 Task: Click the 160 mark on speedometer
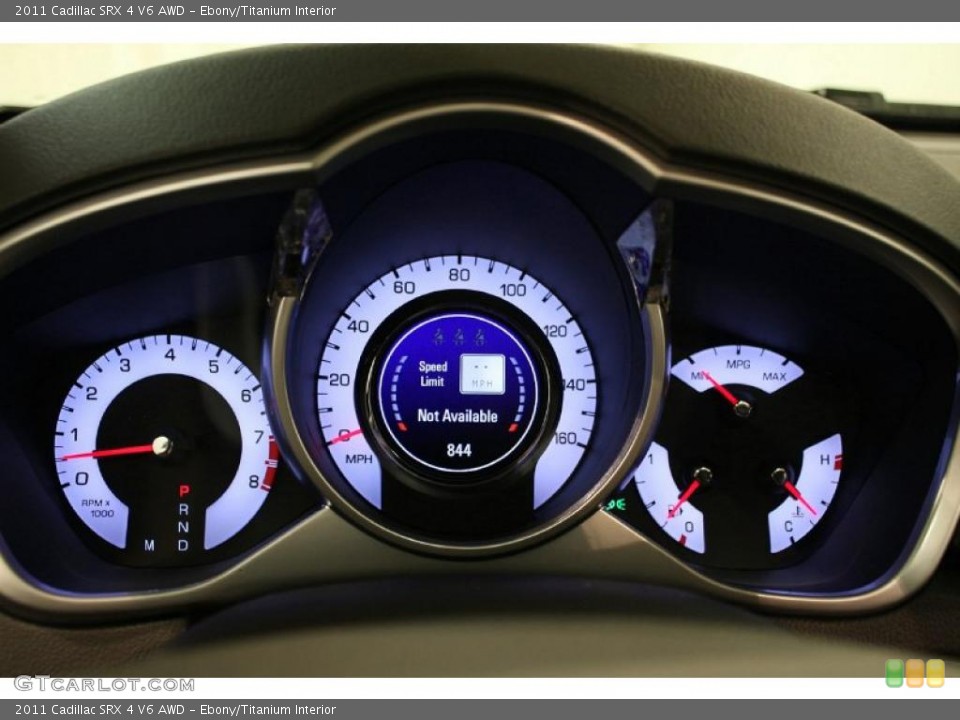coord(565,438)
